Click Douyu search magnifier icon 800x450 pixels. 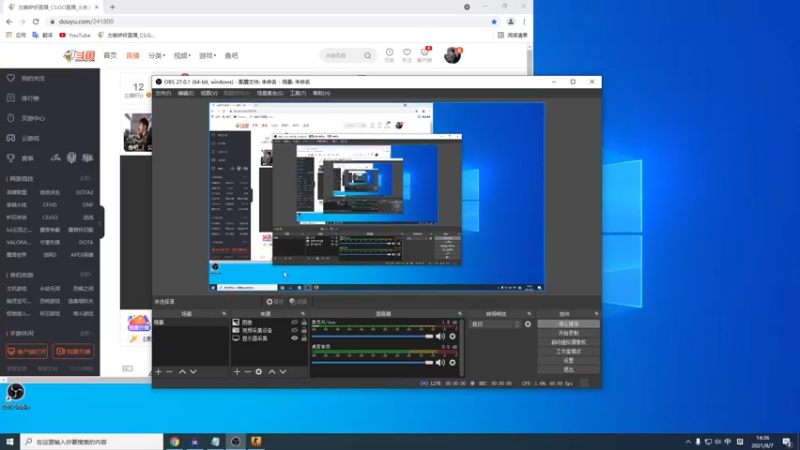click(x=368, y=56)
